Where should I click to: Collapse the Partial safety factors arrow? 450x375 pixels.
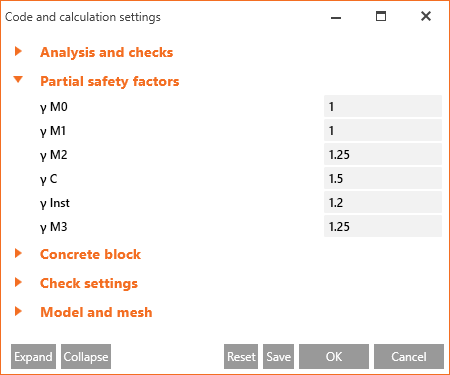point(18,80)
